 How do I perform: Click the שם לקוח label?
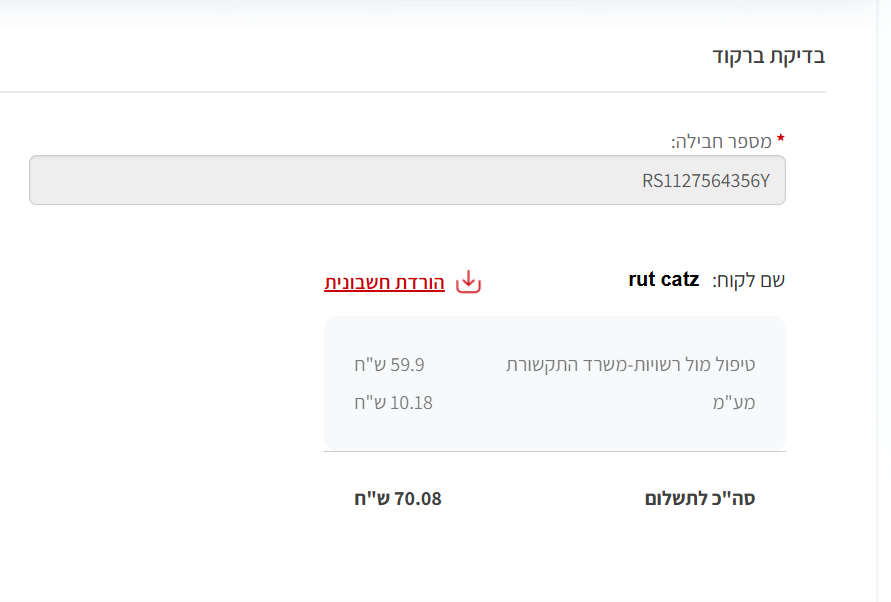point(748,280)
